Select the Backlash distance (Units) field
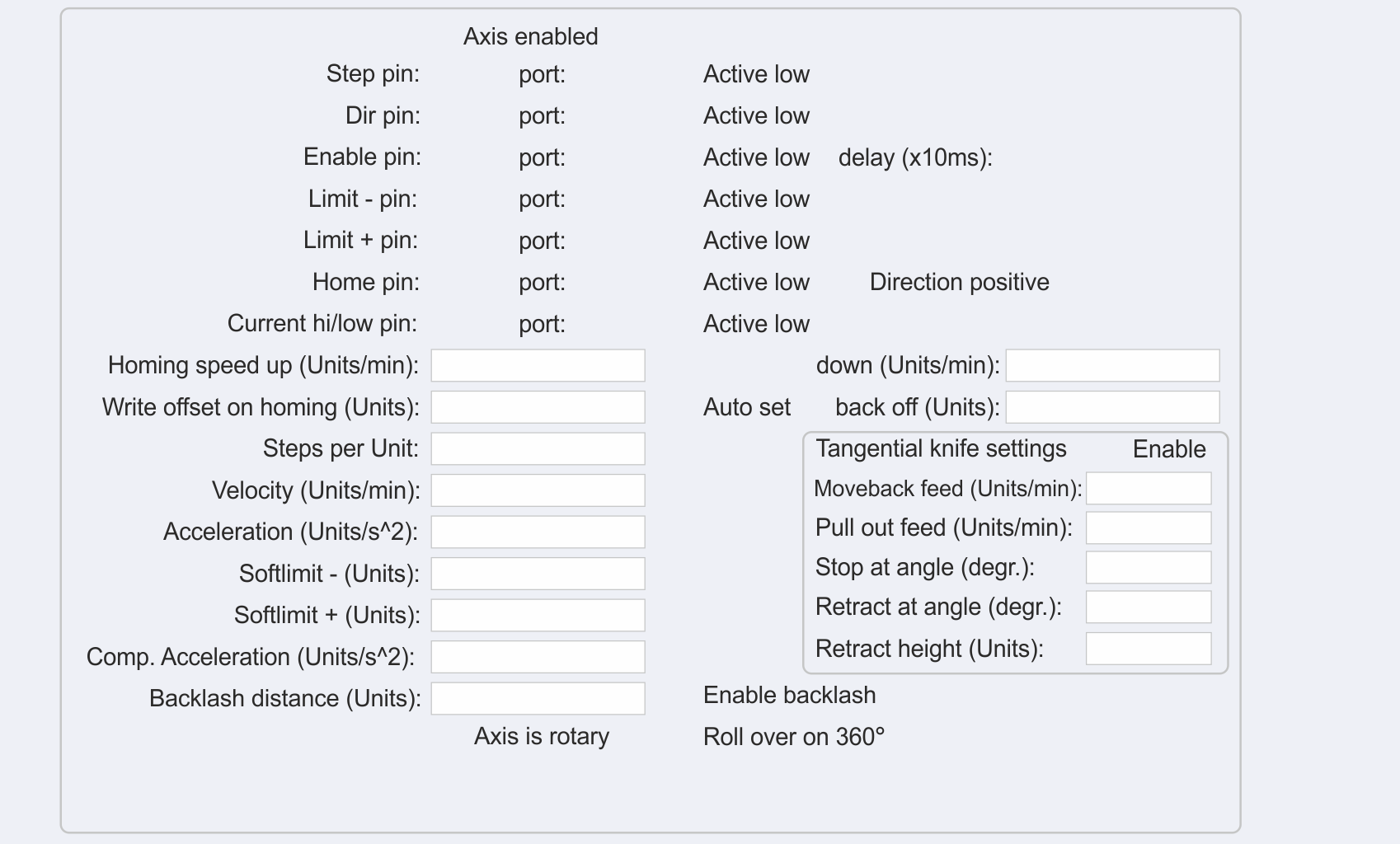The height and width of the screenshot is (844, 1400). [538, 698]
